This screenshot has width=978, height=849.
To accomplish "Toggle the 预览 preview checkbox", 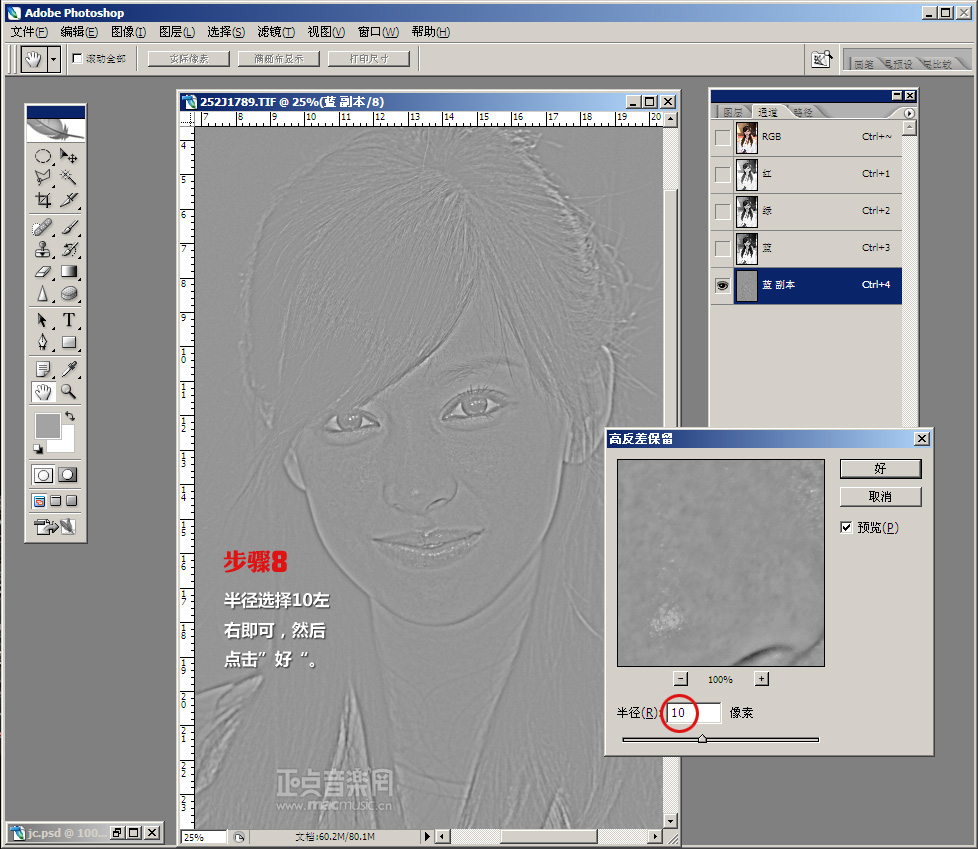I will tap(847, 527).
